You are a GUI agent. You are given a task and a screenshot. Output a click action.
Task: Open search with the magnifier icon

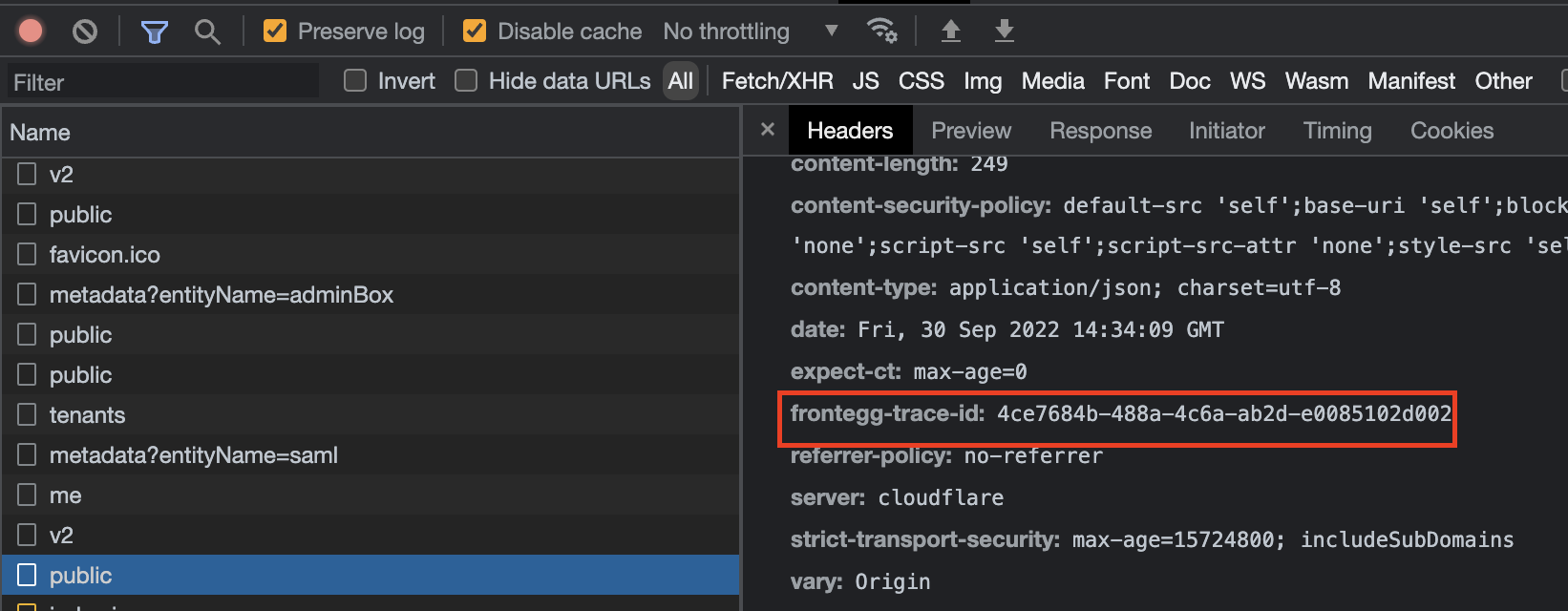207,32
